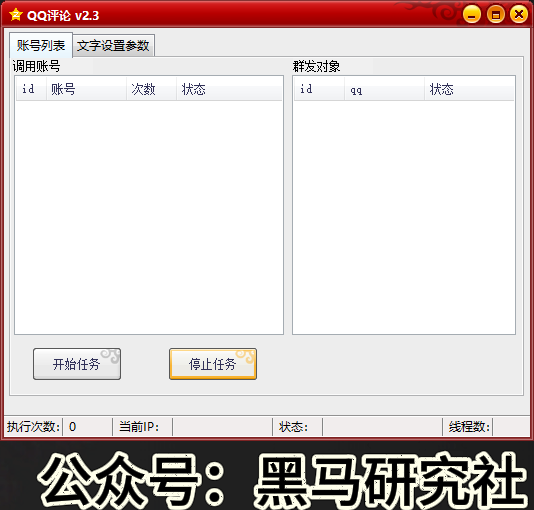
Task: Click the 状态: status bar label
Action: [x=293, y=427]
